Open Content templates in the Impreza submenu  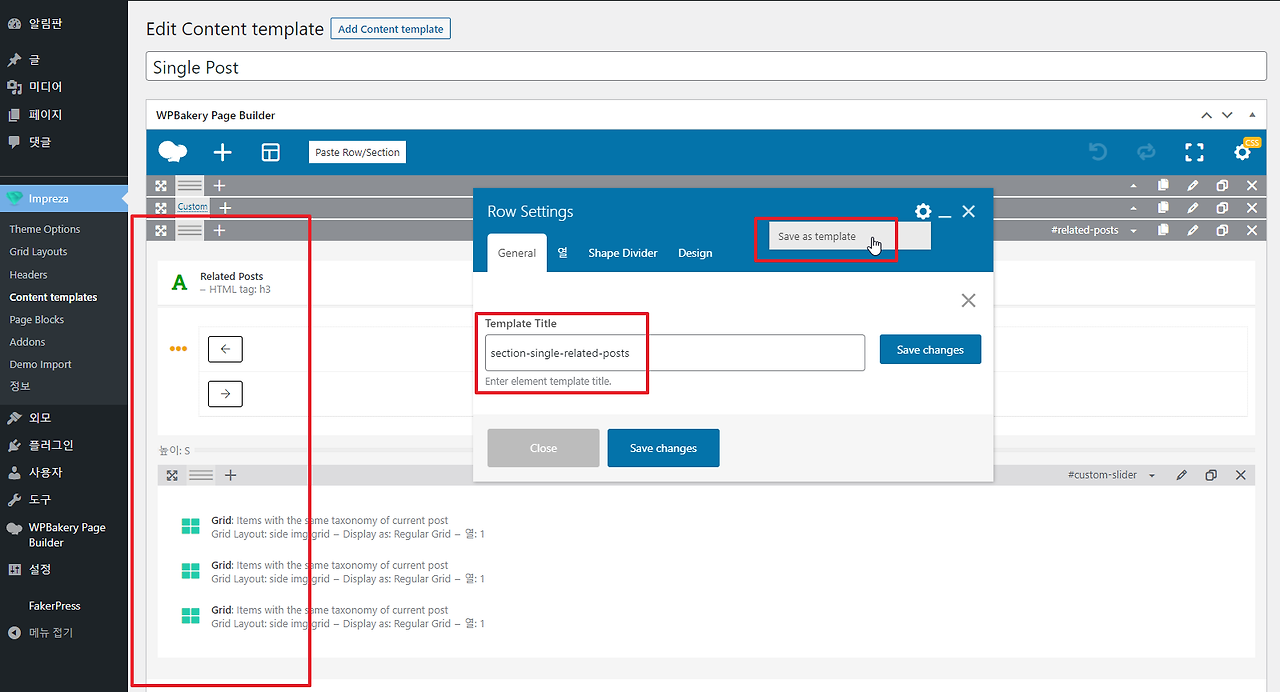click(54, 297)
